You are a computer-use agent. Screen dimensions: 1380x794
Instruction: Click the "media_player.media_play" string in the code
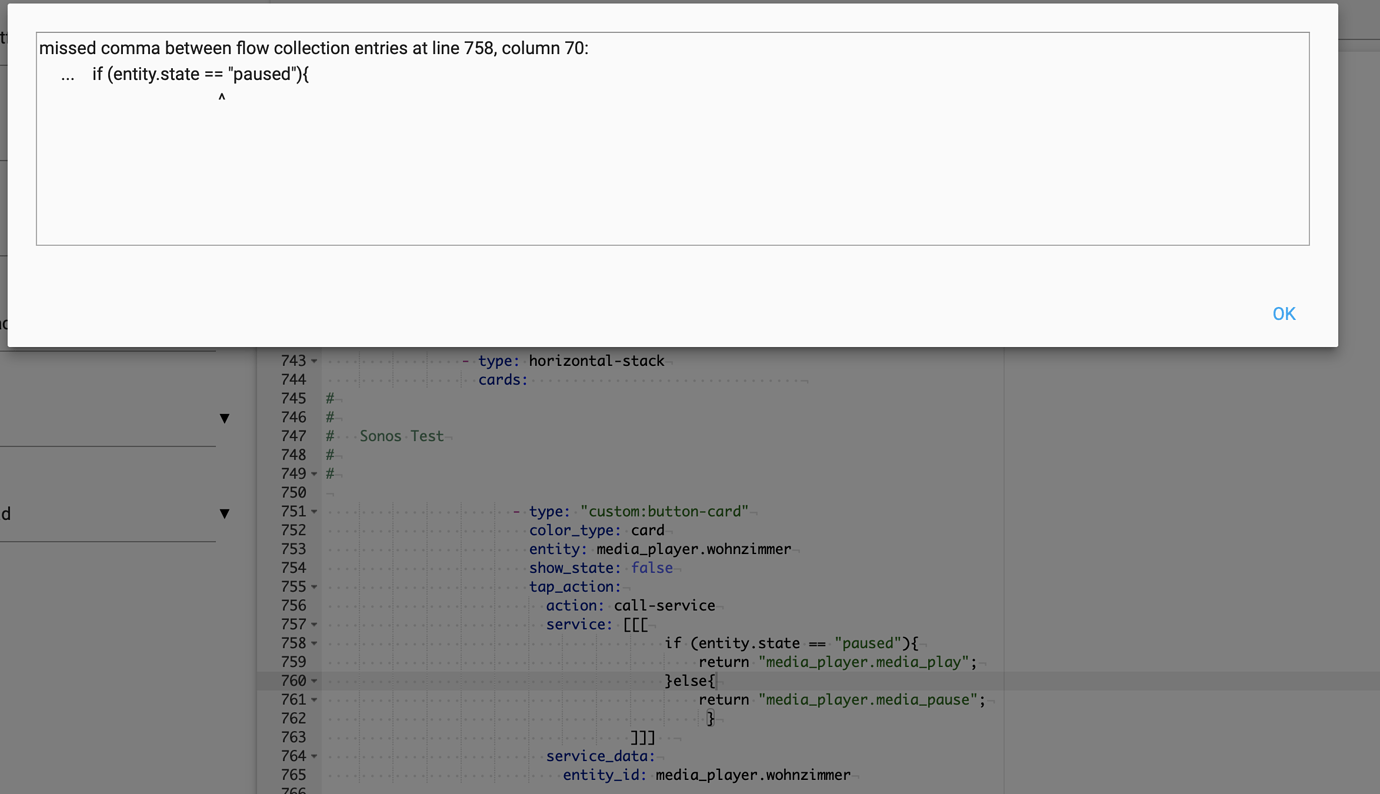click(863, 662)
